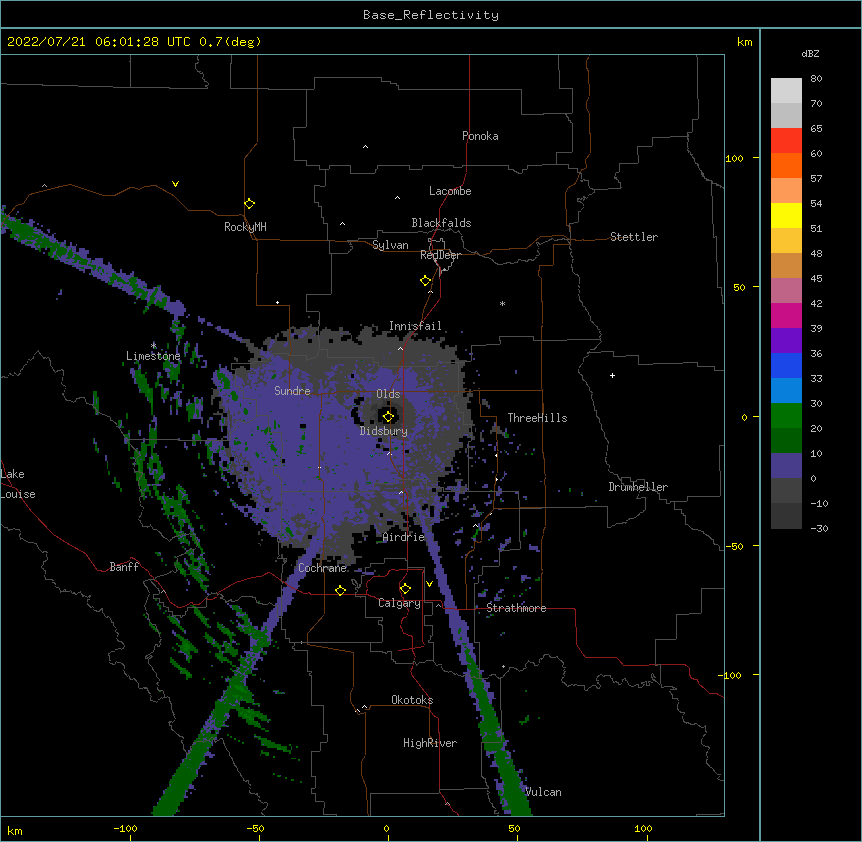Click the 0 tick on the bottom axis
Image resolution: width=862 pixels, height=842 pixels.
(x=386, y=828)
